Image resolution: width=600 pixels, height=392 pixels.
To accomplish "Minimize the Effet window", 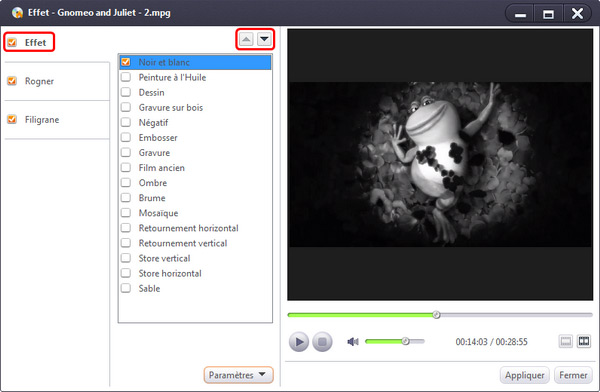I will 520,14.
